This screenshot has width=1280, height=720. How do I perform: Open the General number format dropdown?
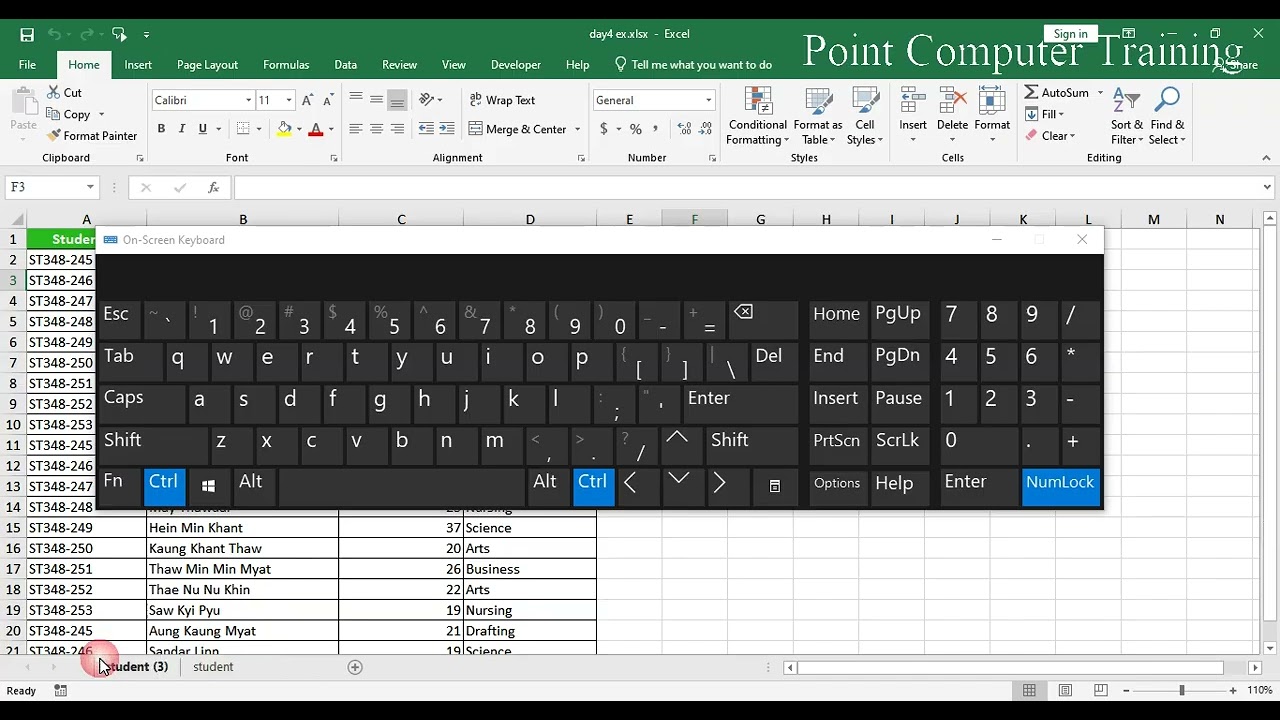pos(708,100)
